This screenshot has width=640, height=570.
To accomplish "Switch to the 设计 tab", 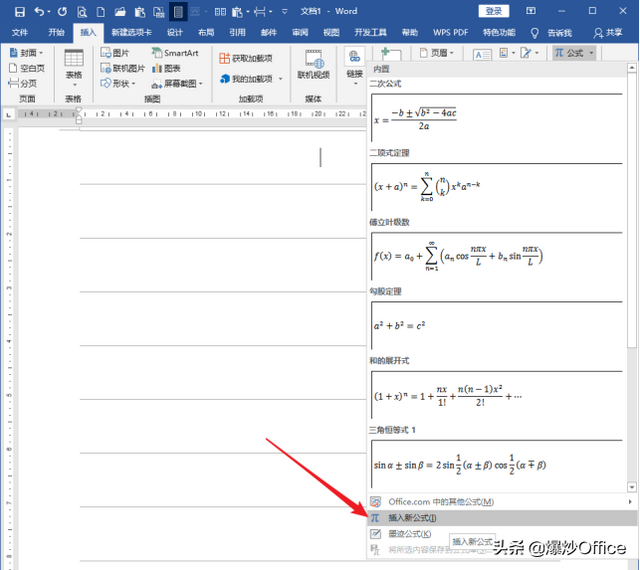I will click(175, 32).
